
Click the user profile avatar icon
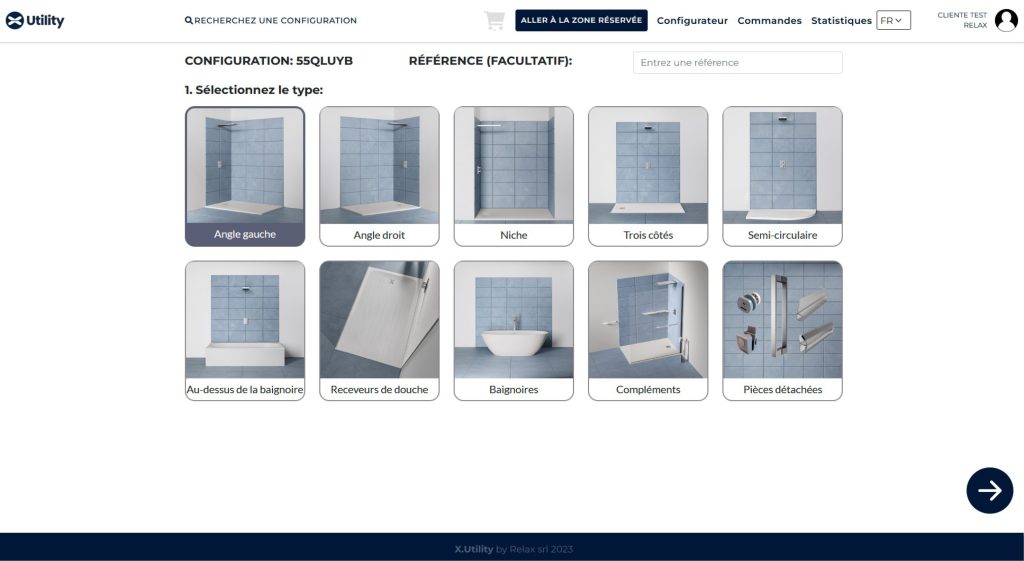pos(1006,20)
